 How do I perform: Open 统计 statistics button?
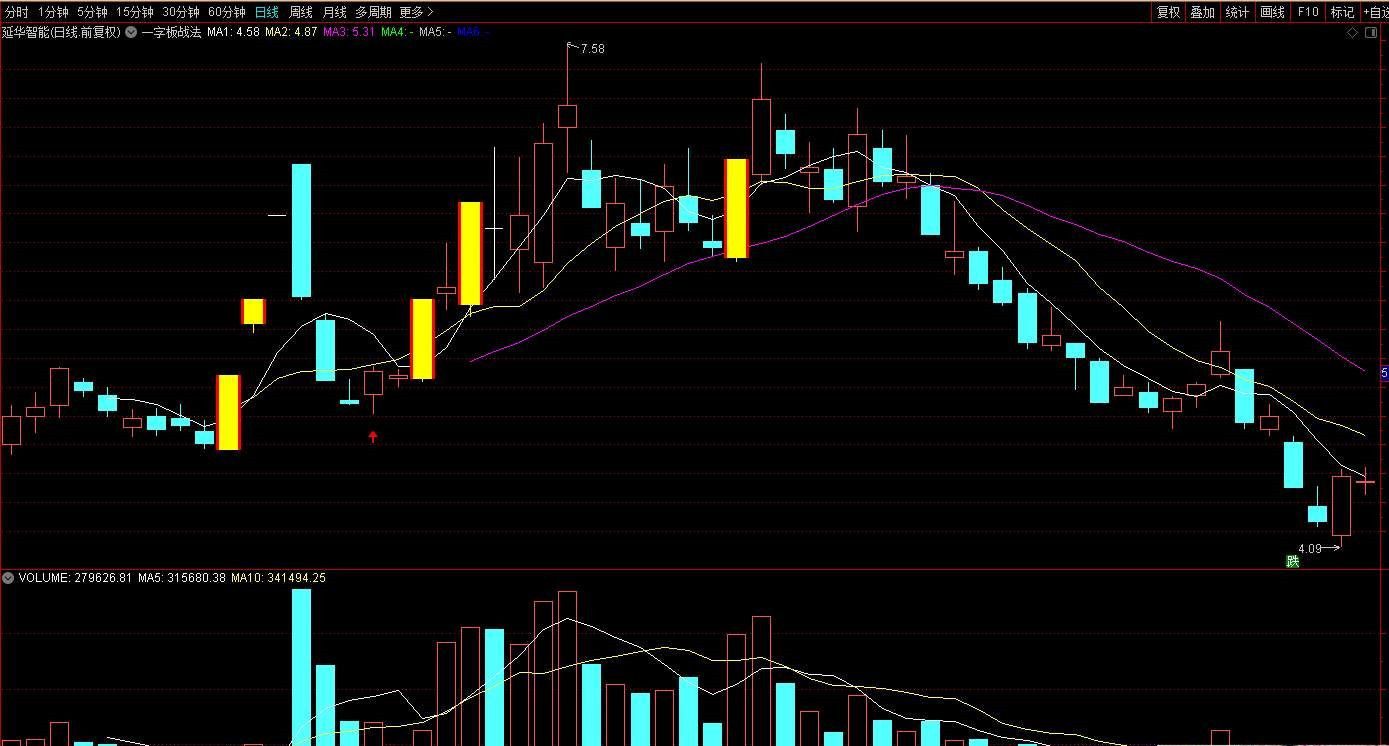(1237, 12)
